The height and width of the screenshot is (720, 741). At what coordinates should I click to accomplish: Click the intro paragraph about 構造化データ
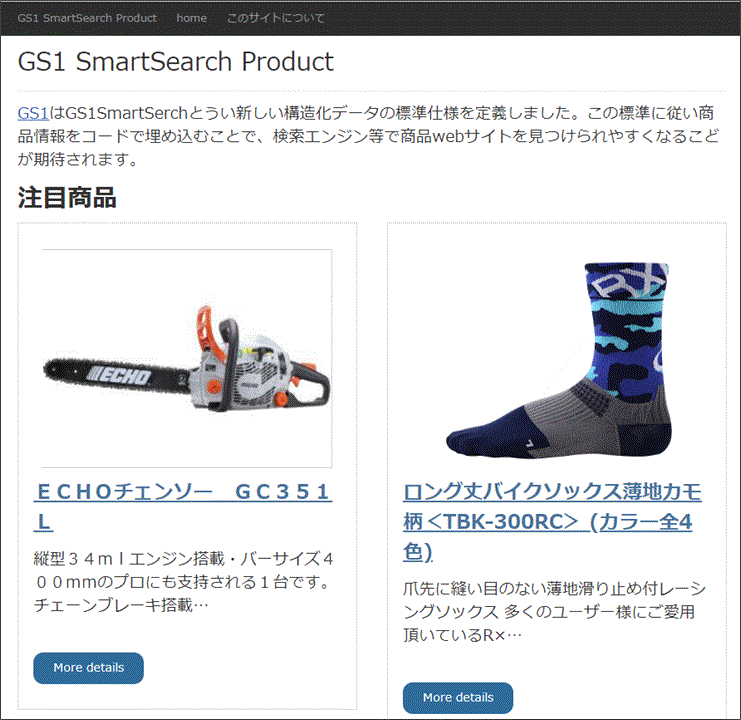pos(369,136)
